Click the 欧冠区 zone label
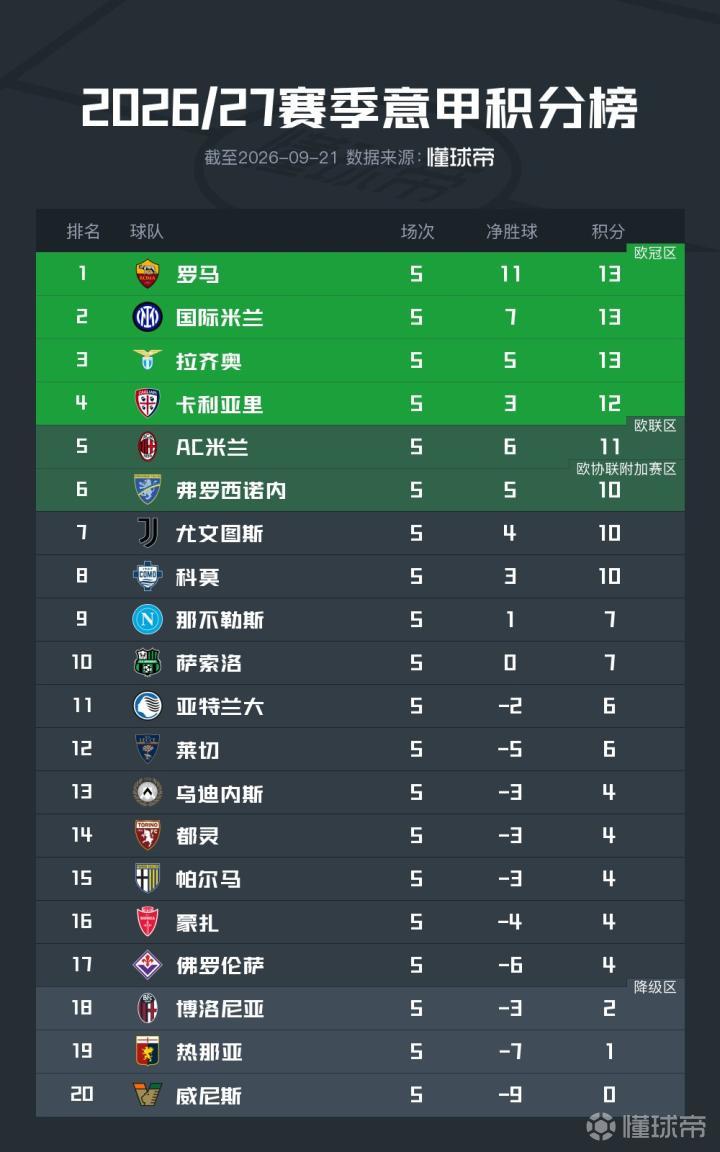 pos(655,253)
